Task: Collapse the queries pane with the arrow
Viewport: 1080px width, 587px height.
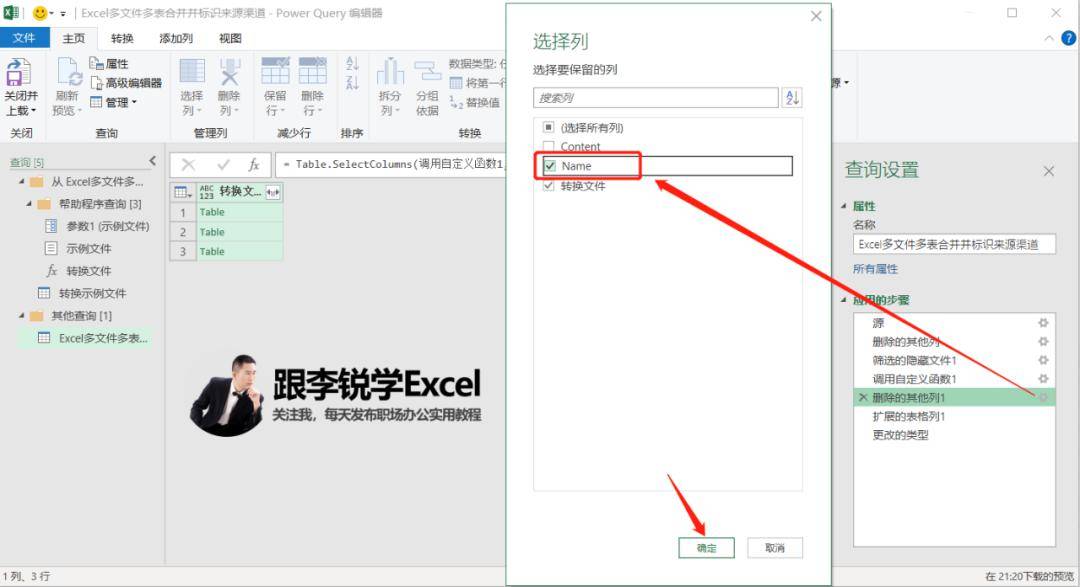Action: tap(152, 161)
